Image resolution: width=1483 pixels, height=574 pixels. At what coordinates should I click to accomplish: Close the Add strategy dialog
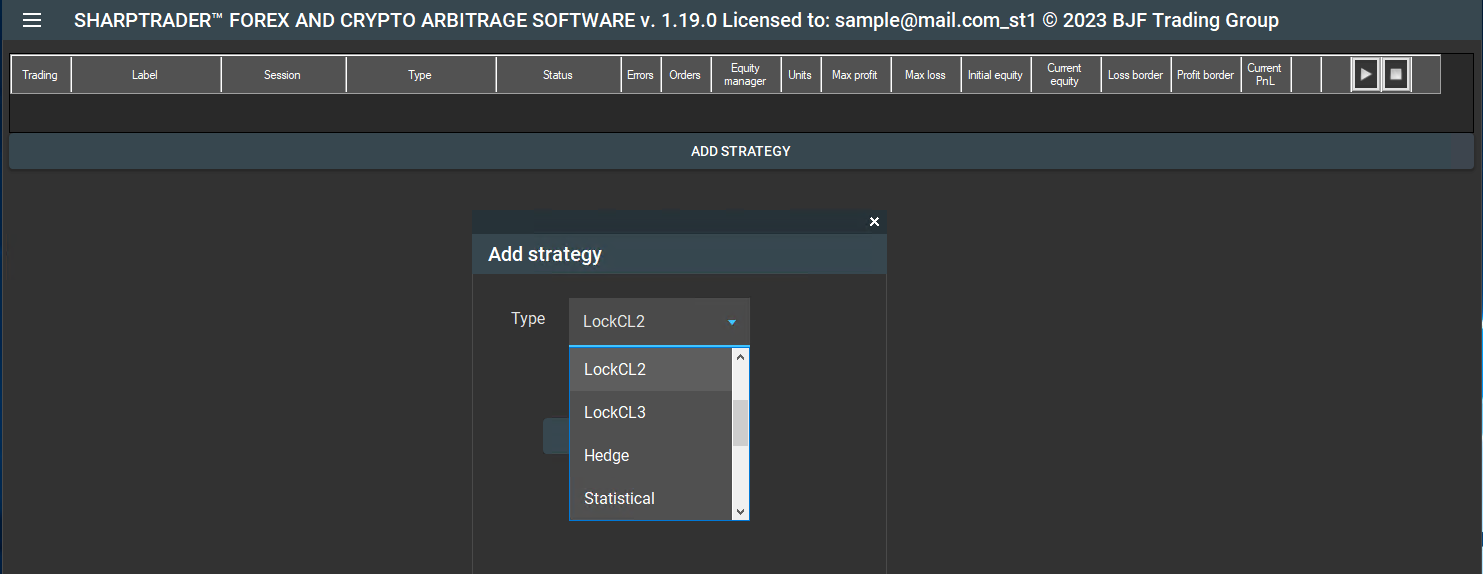(874, 222)
